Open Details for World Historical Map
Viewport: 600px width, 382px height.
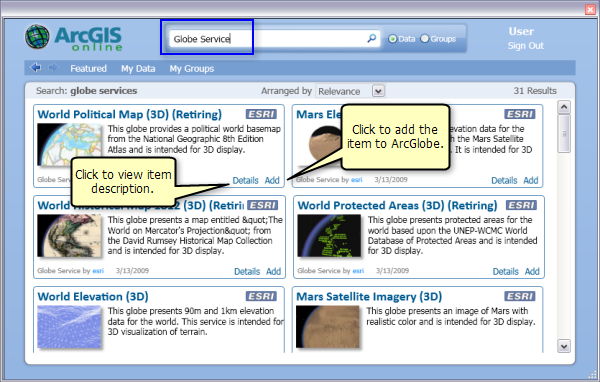(247, 271)
